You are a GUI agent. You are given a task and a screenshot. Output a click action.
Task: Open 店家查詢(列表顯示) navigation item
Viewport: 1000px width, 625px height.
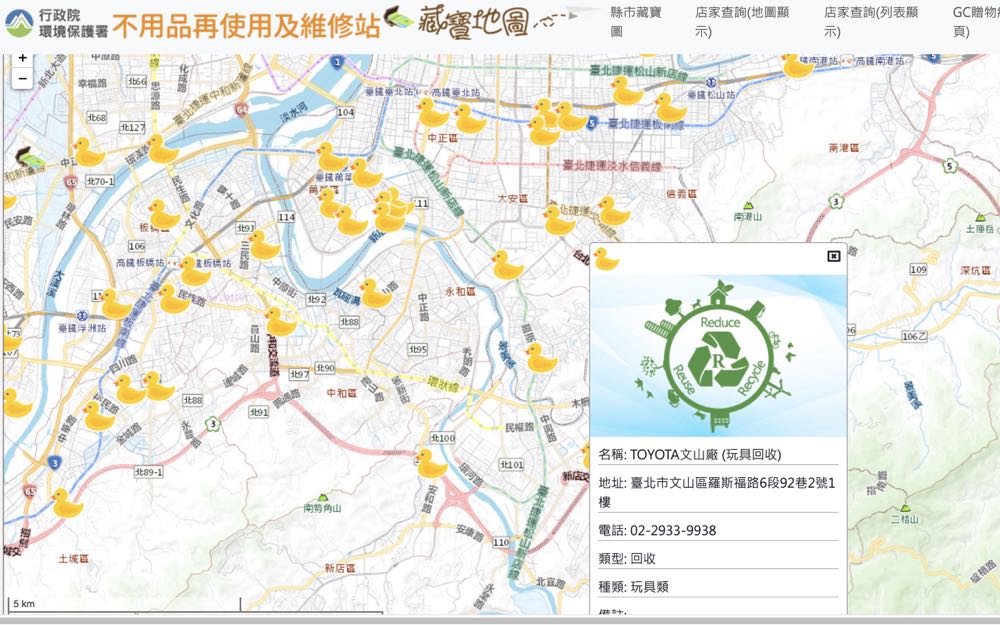[x=871, y=21]
